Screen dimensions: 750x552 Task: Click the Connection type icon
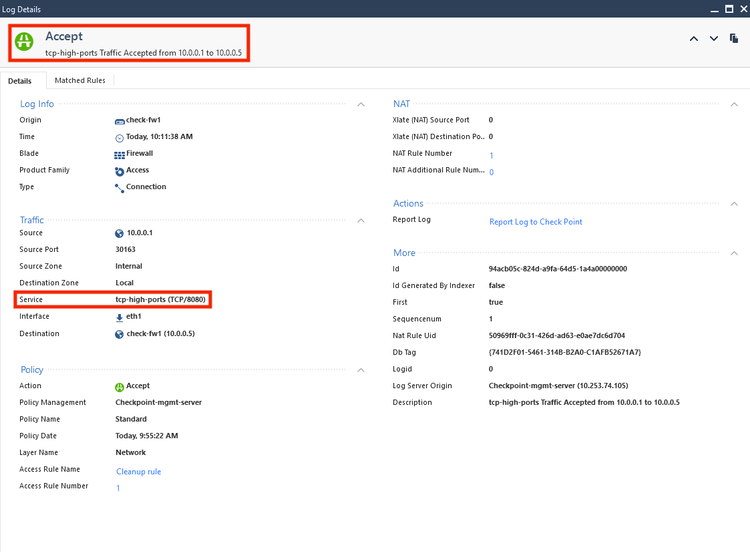point(120,187)
